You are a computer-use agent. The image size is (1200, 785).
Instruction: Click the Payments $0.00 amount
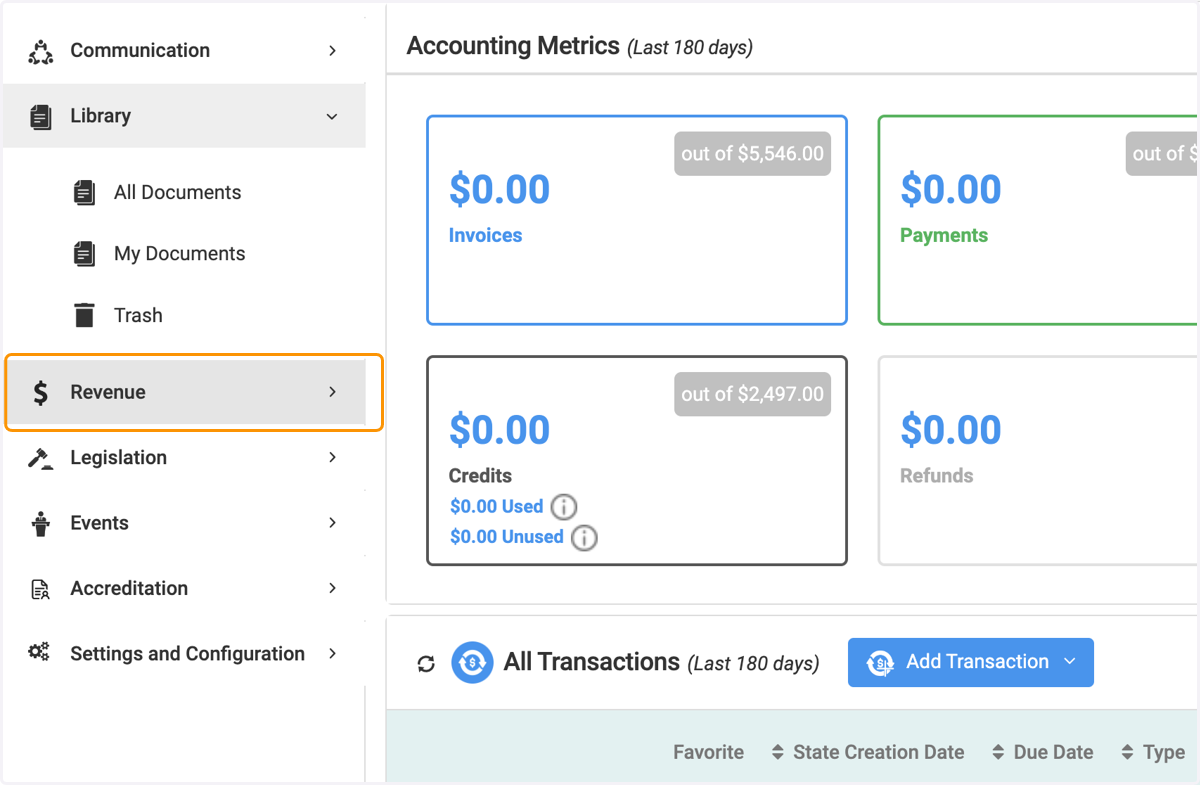[950, 189]
